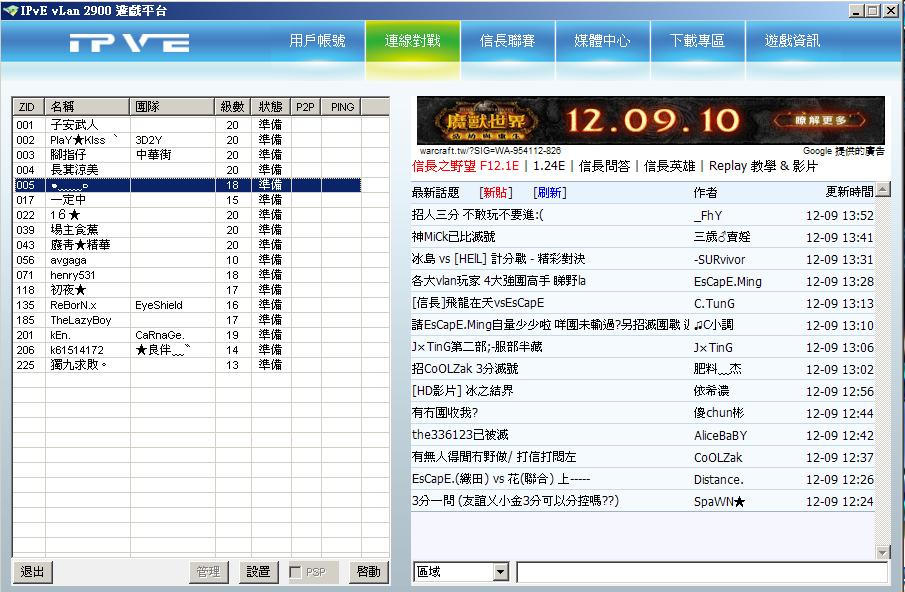Screen dimensions: 905x592
Task: Click the 瞭解更多 button in banner
Action: pos(820,120)
